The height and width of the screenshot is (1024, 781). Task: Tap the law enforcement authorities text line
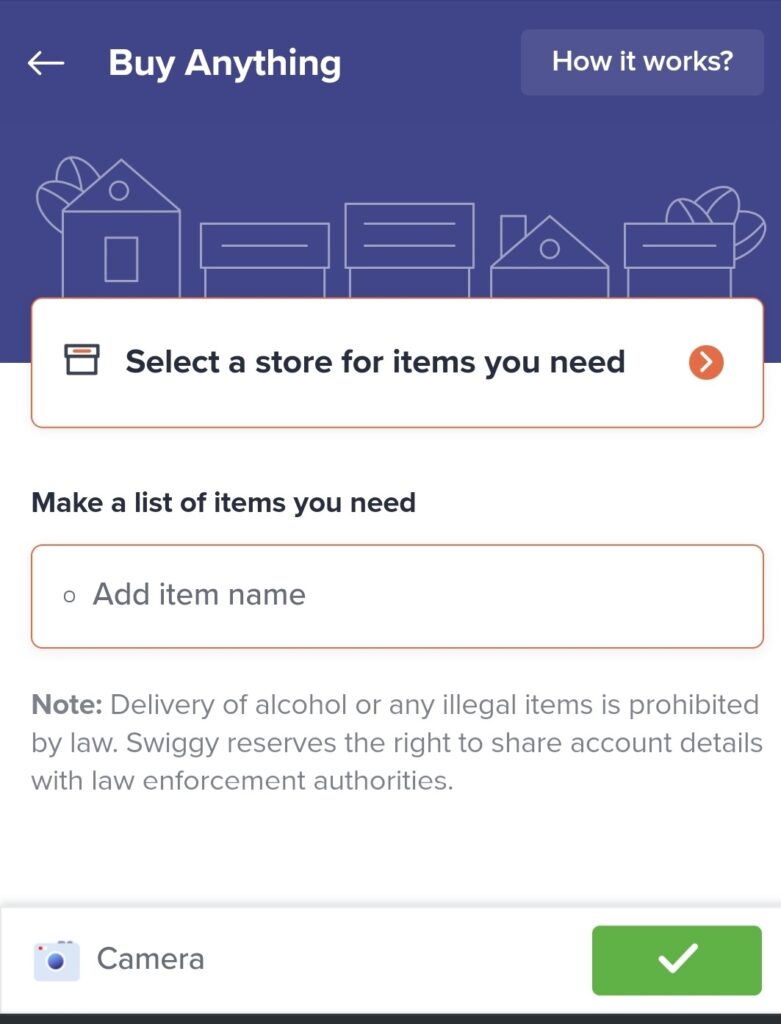pos(242,781)
